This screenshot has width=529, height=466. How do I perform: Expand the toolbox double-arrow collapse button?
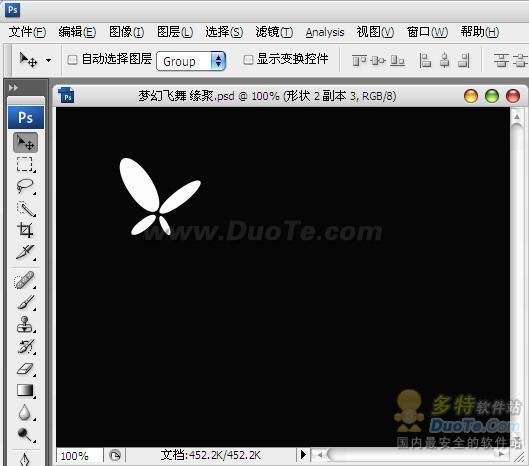13,88
